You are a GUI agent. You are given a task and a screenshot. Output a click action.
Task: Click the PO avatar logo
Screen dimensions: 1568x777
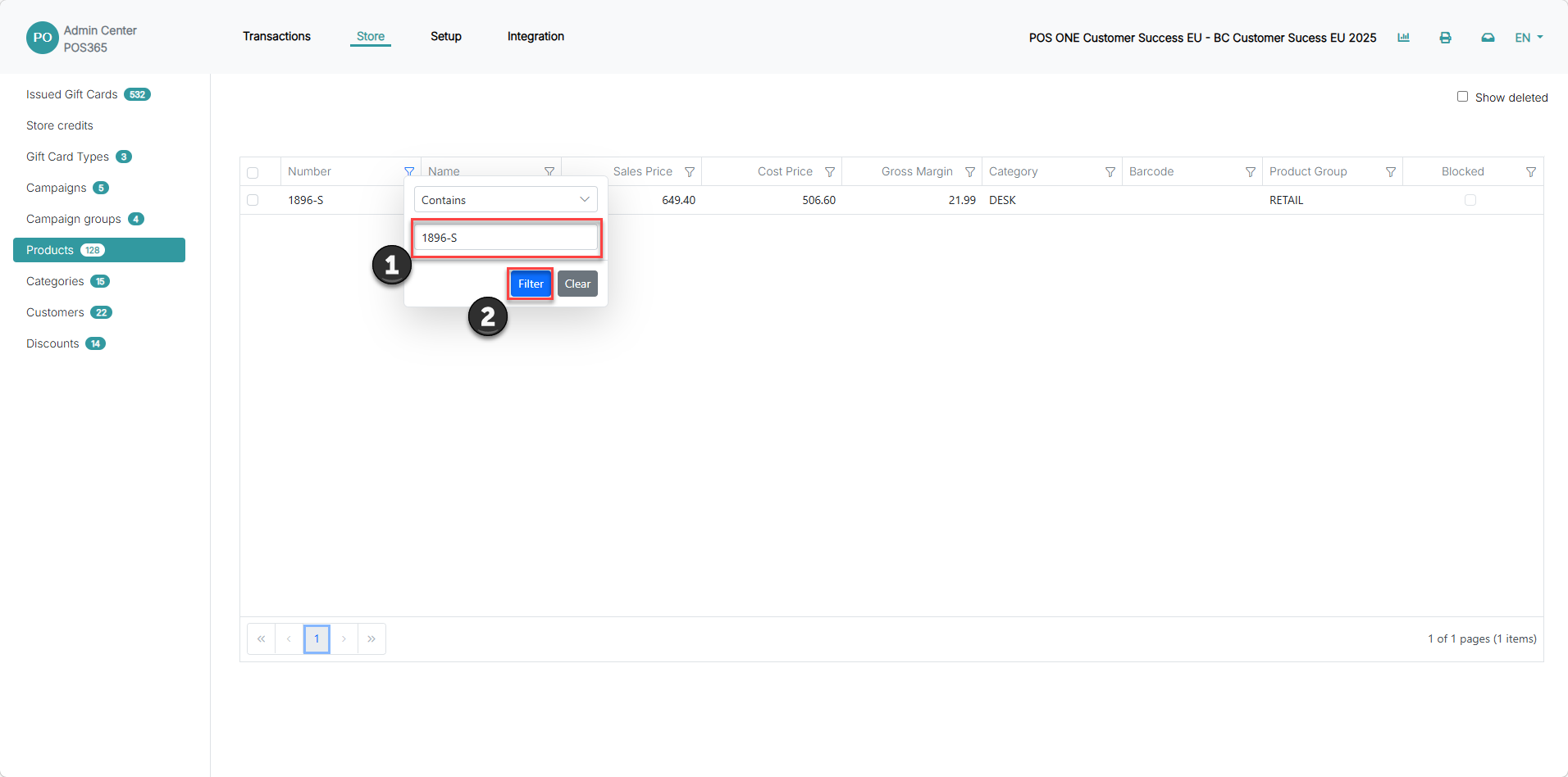43,38
